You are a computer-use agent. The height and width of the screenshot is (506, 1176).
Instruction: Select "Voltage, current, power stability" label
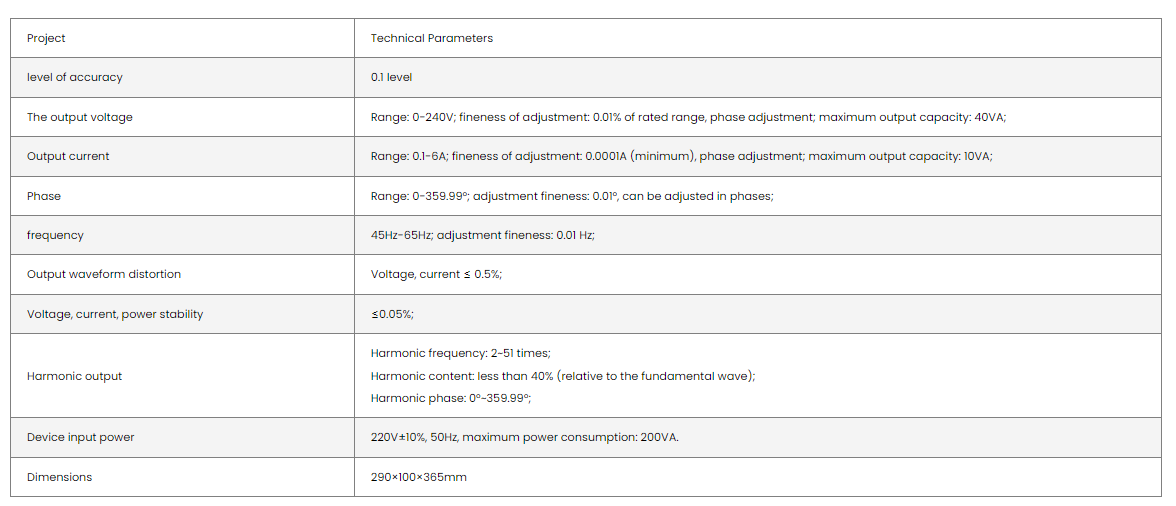[115, 314]
